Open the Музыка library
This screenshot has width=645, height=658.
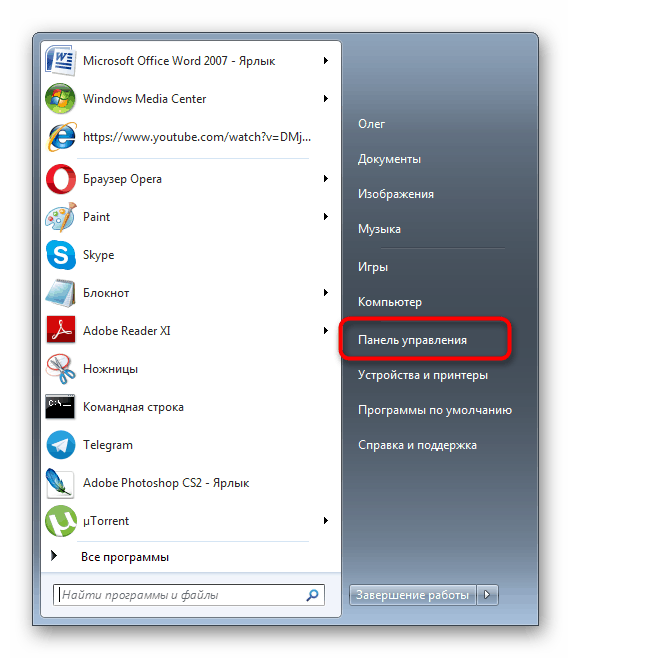(379, 229)
